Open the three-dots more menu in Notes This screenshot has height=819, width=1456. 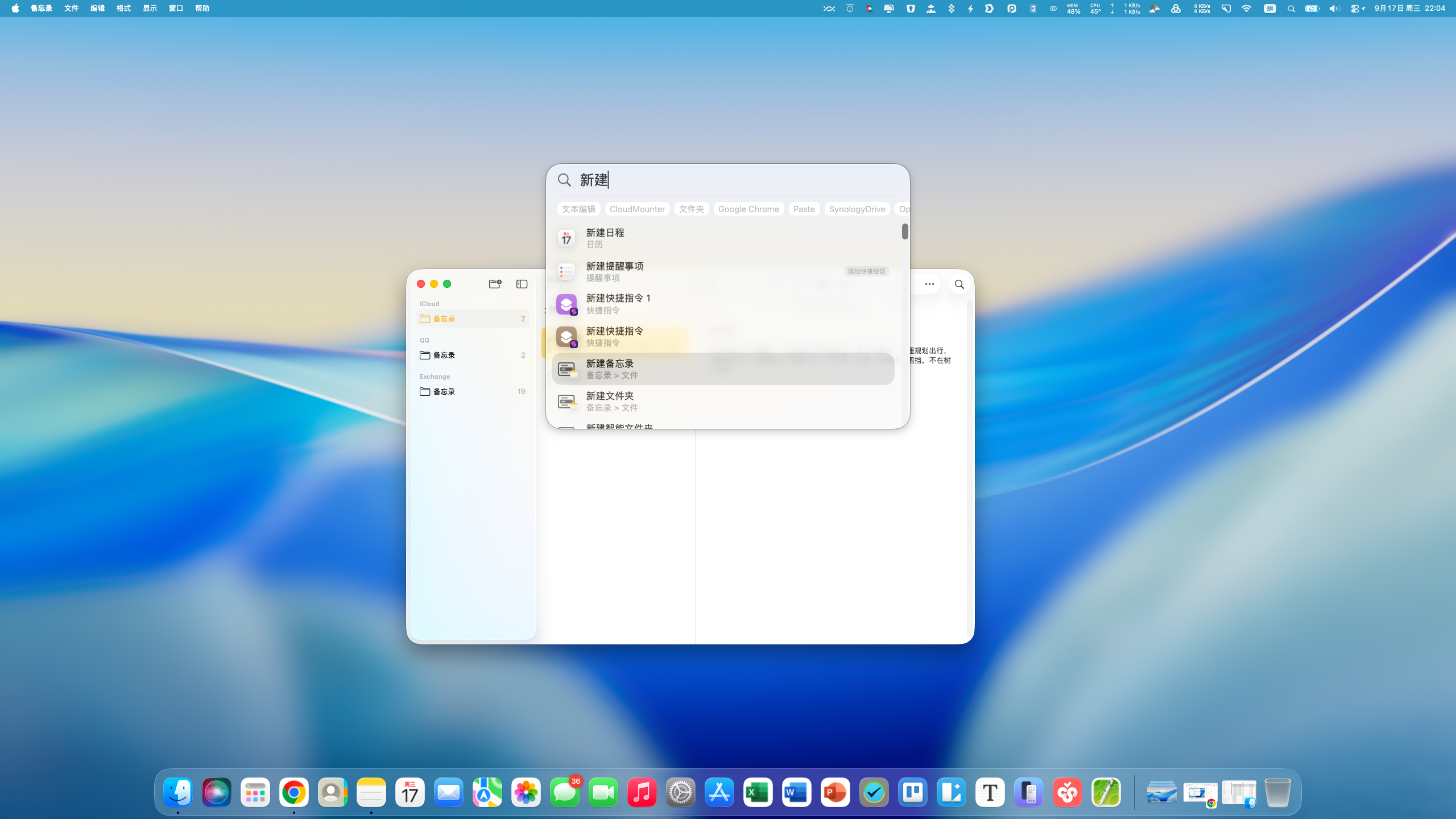pyautogui.click(x=929, y=284)
